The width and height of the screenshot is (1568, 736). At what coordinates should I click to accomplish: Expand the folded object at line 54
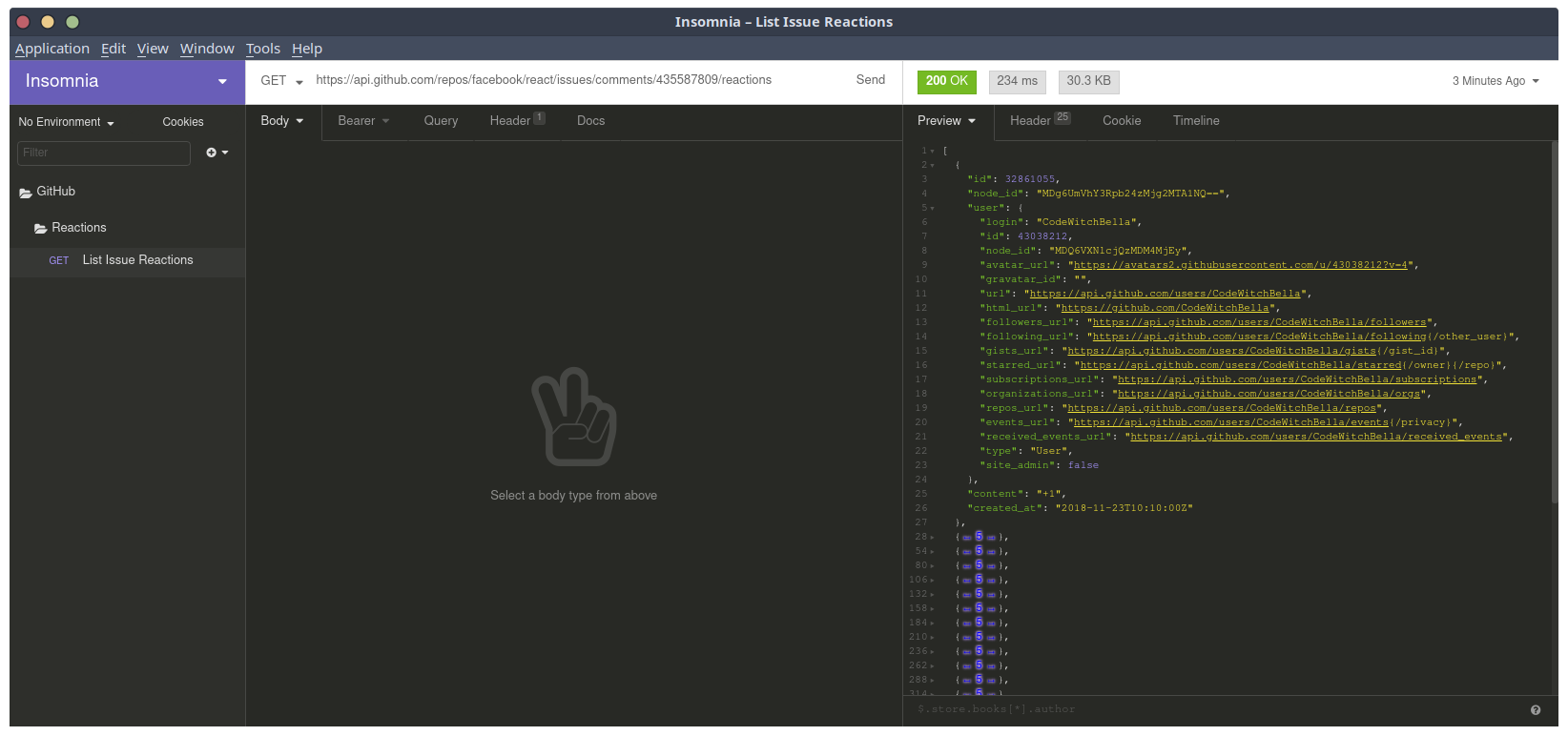[933, 551]
